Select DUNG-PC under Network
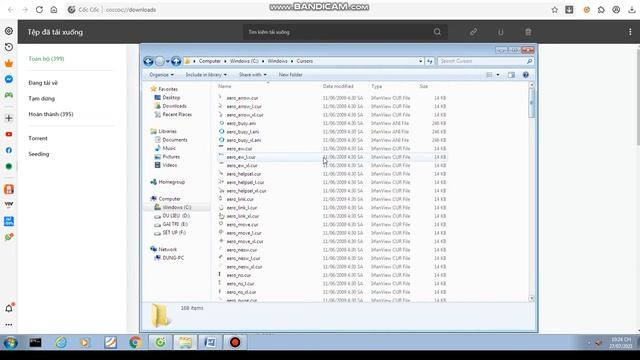This screenshot has height=360, width=640. pos(173,258)
